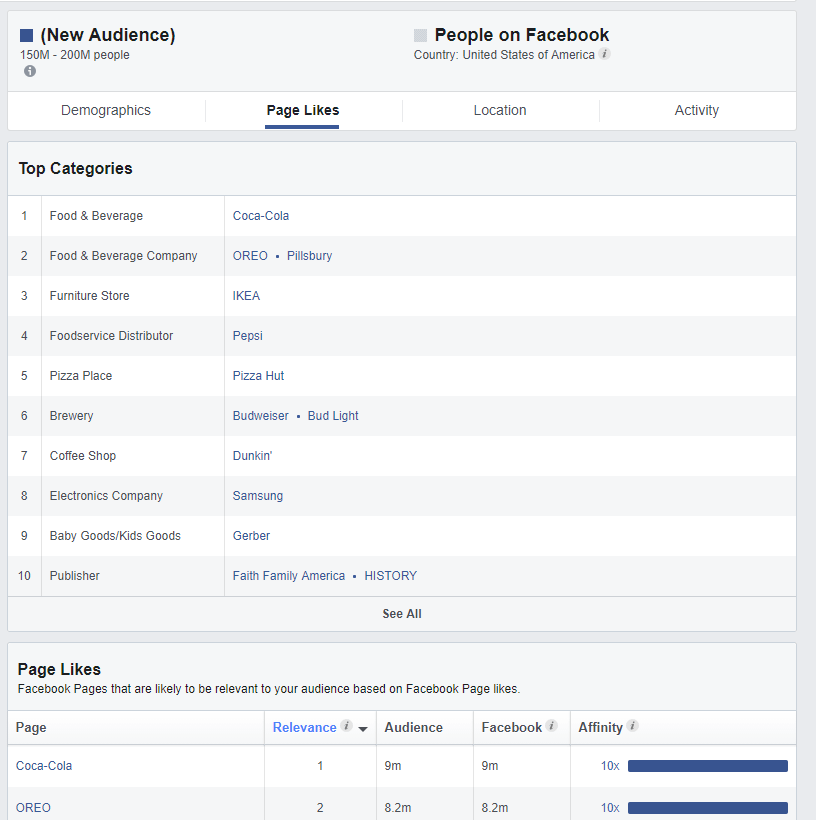Click the gray People on Facebook swatch
The width and height of the screenshot is (816, 820).
pos(420,36)
